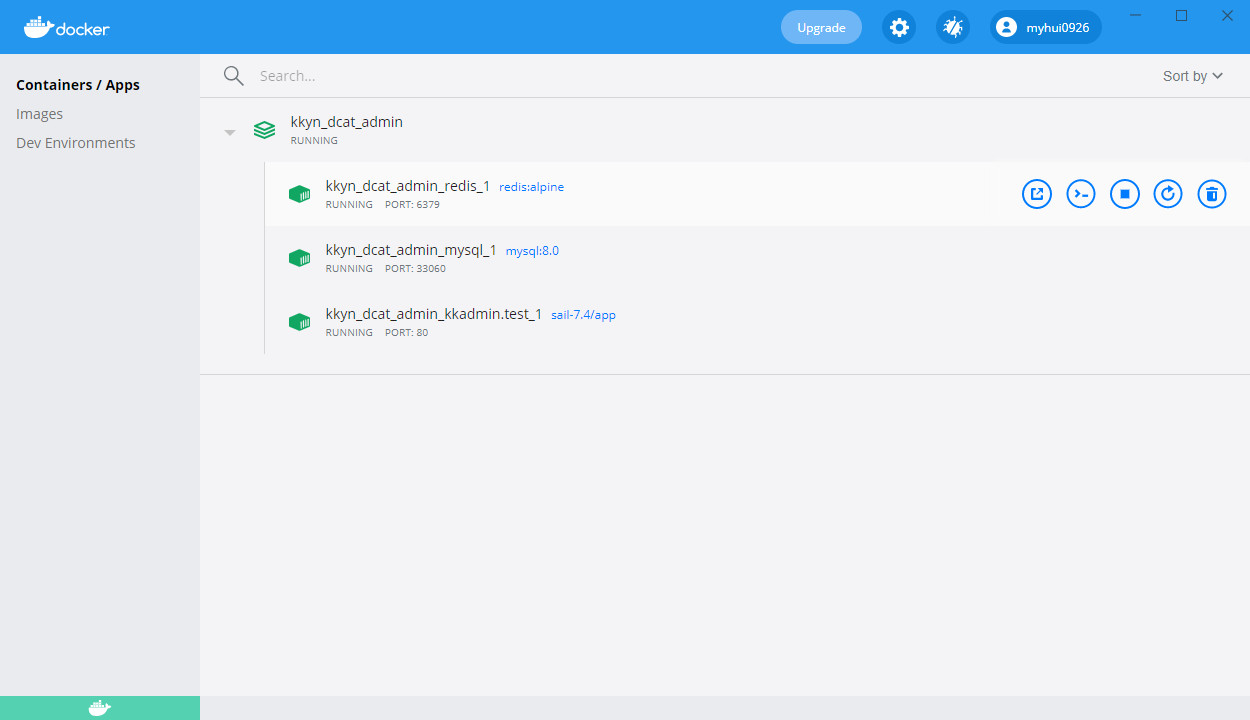
Task: Open a CLI for the redis container
Action: point(1080,193)
